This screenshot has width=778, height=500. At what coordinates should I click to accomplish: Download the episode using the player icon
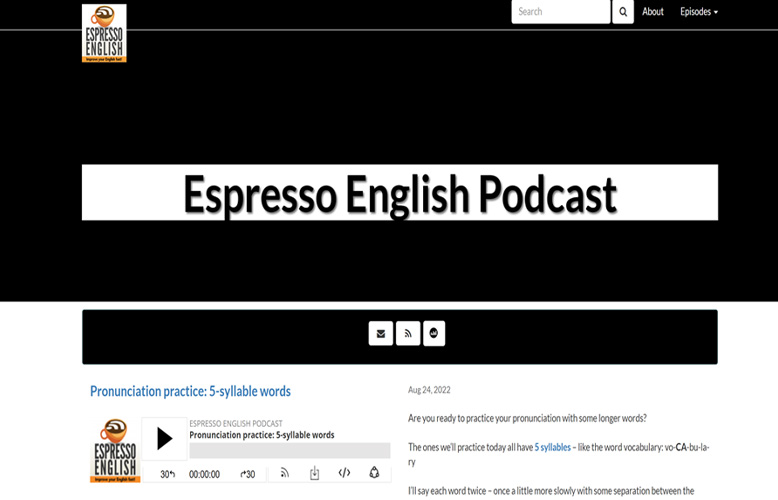(314, 473)
